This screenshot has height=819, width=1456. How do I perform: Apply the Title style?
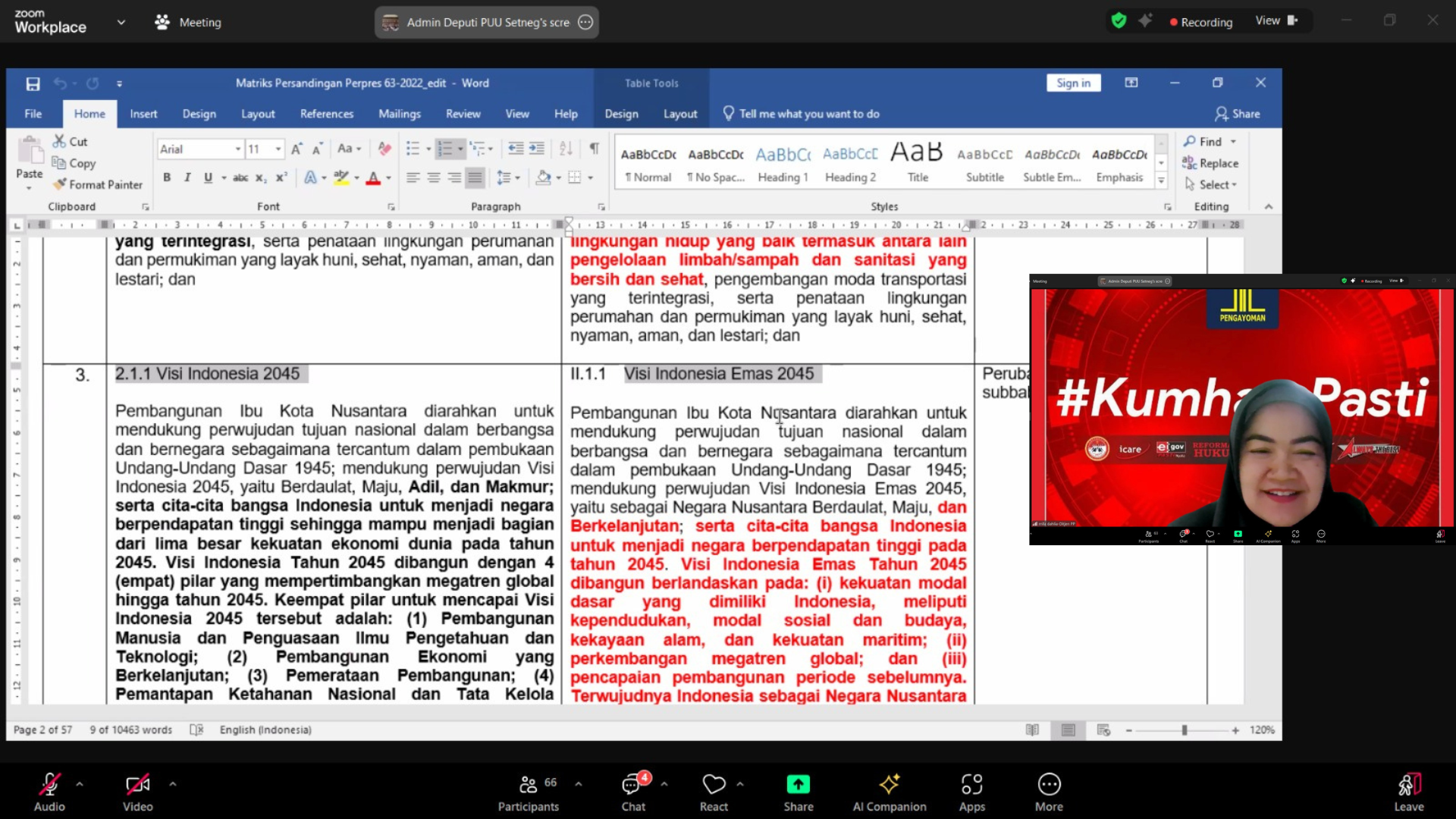(918, 165)
